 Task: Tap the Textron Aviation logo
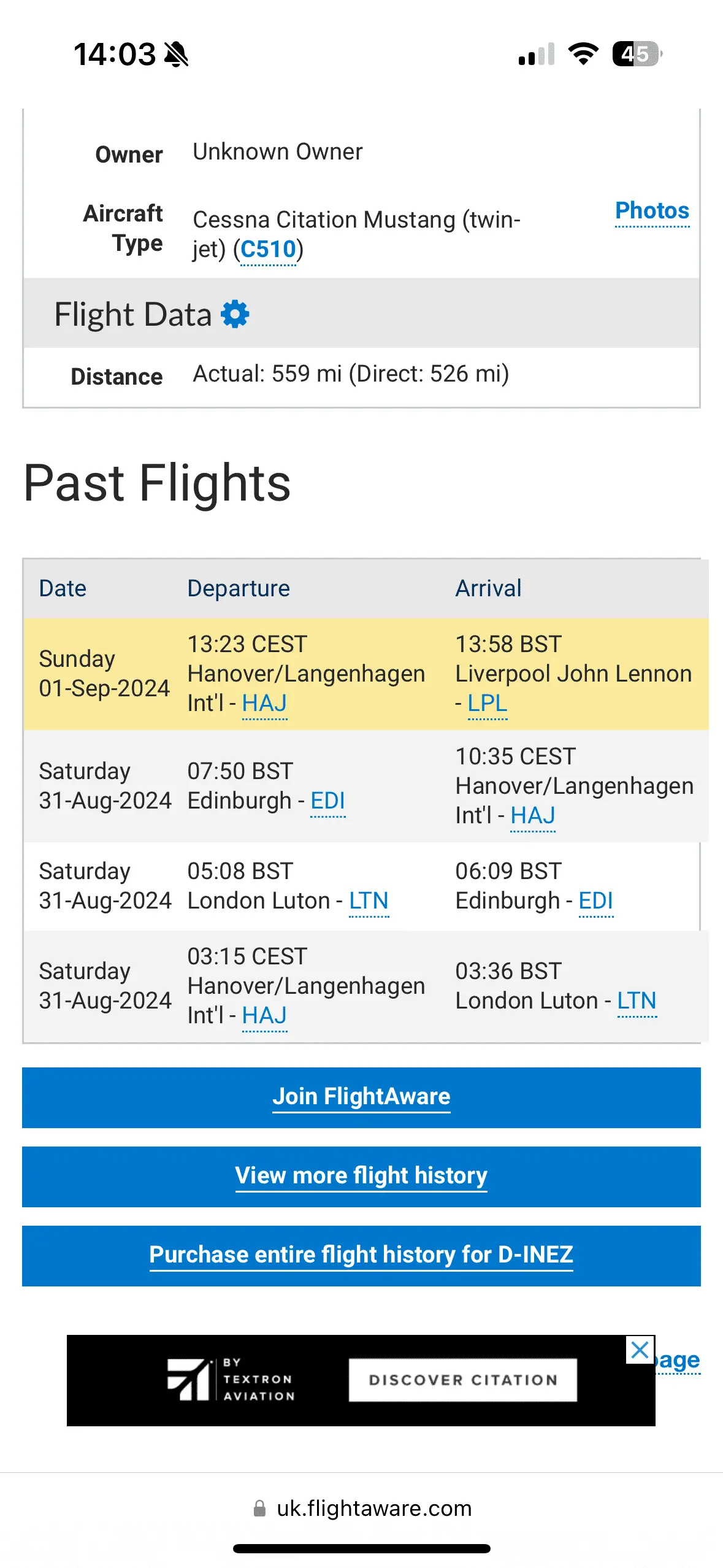[231, 1379]
